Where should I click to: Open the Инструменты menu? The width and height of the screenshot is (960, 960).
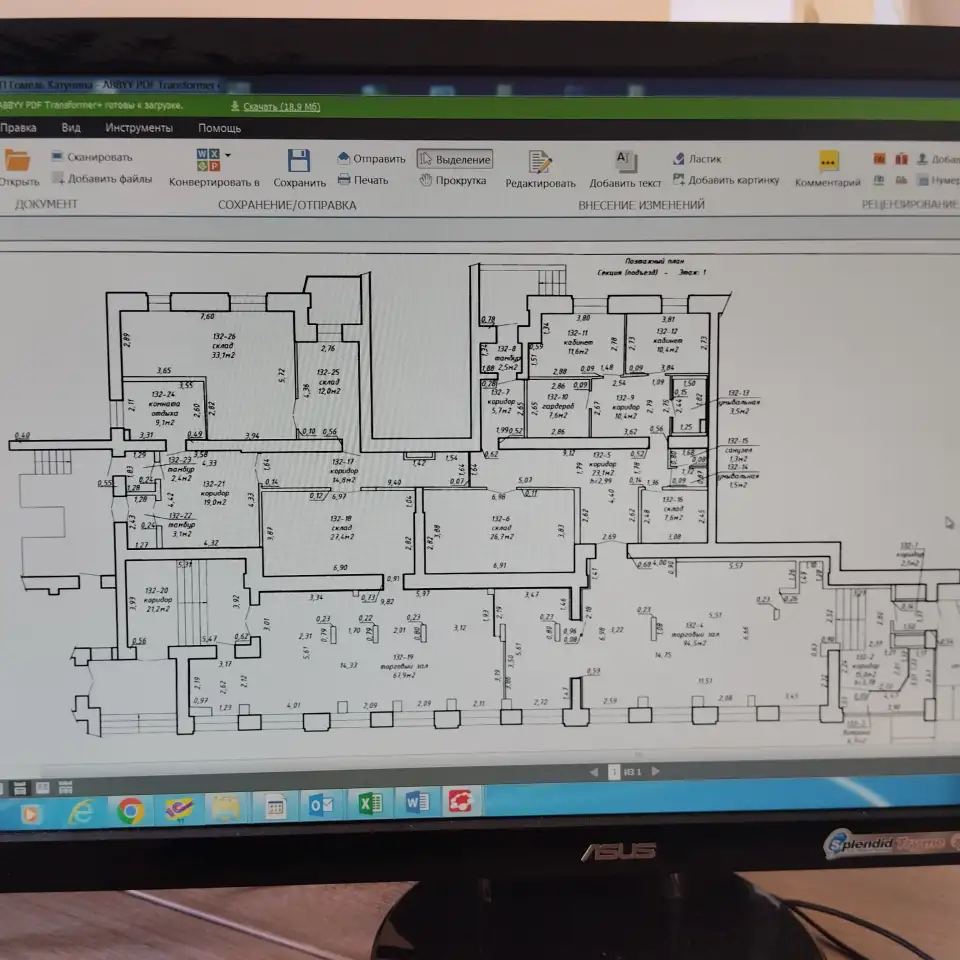tap(139, 128)
